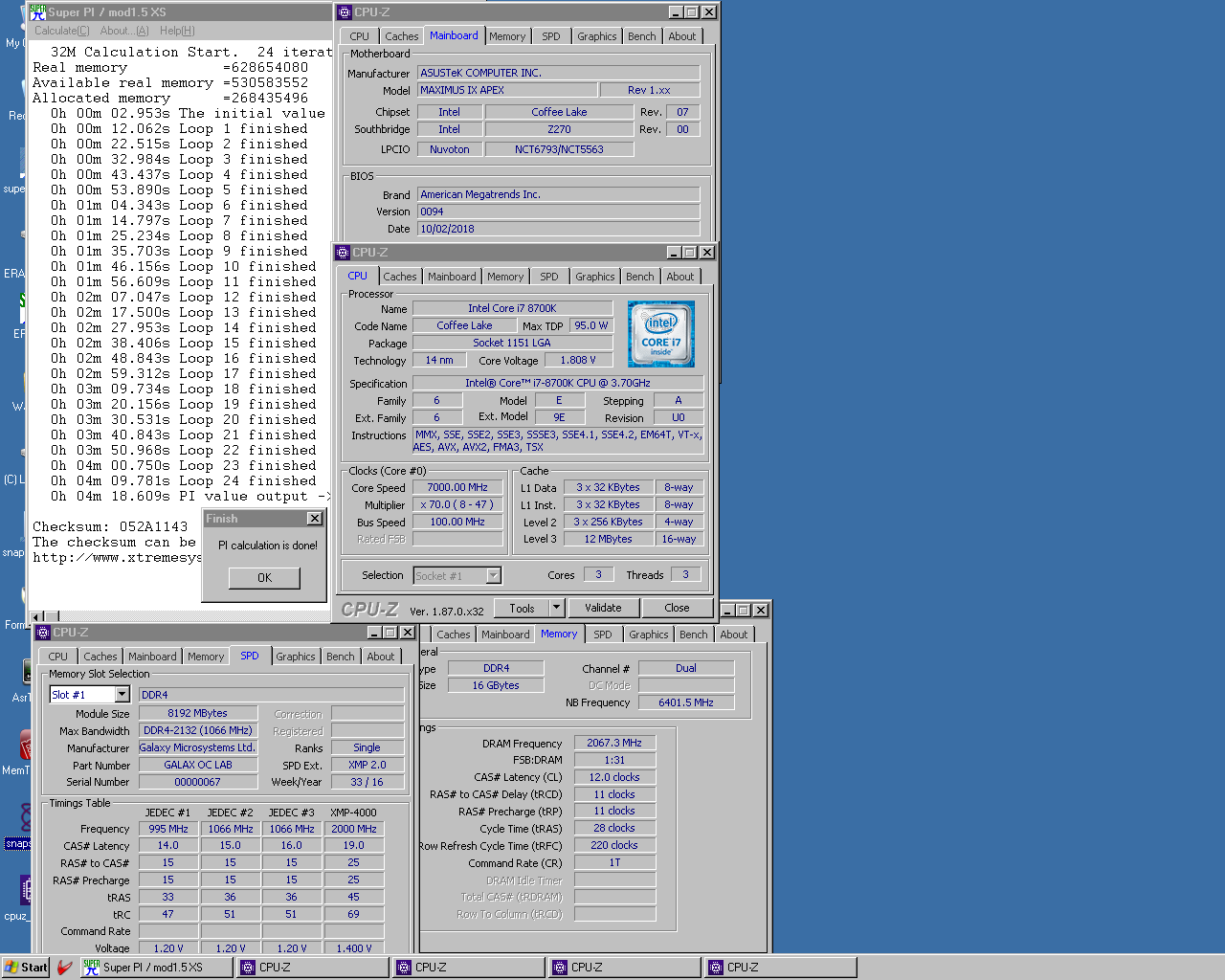
Task: Click the CAS# Latency 12.0 clocks value
Action: click(x=614, y=777)
